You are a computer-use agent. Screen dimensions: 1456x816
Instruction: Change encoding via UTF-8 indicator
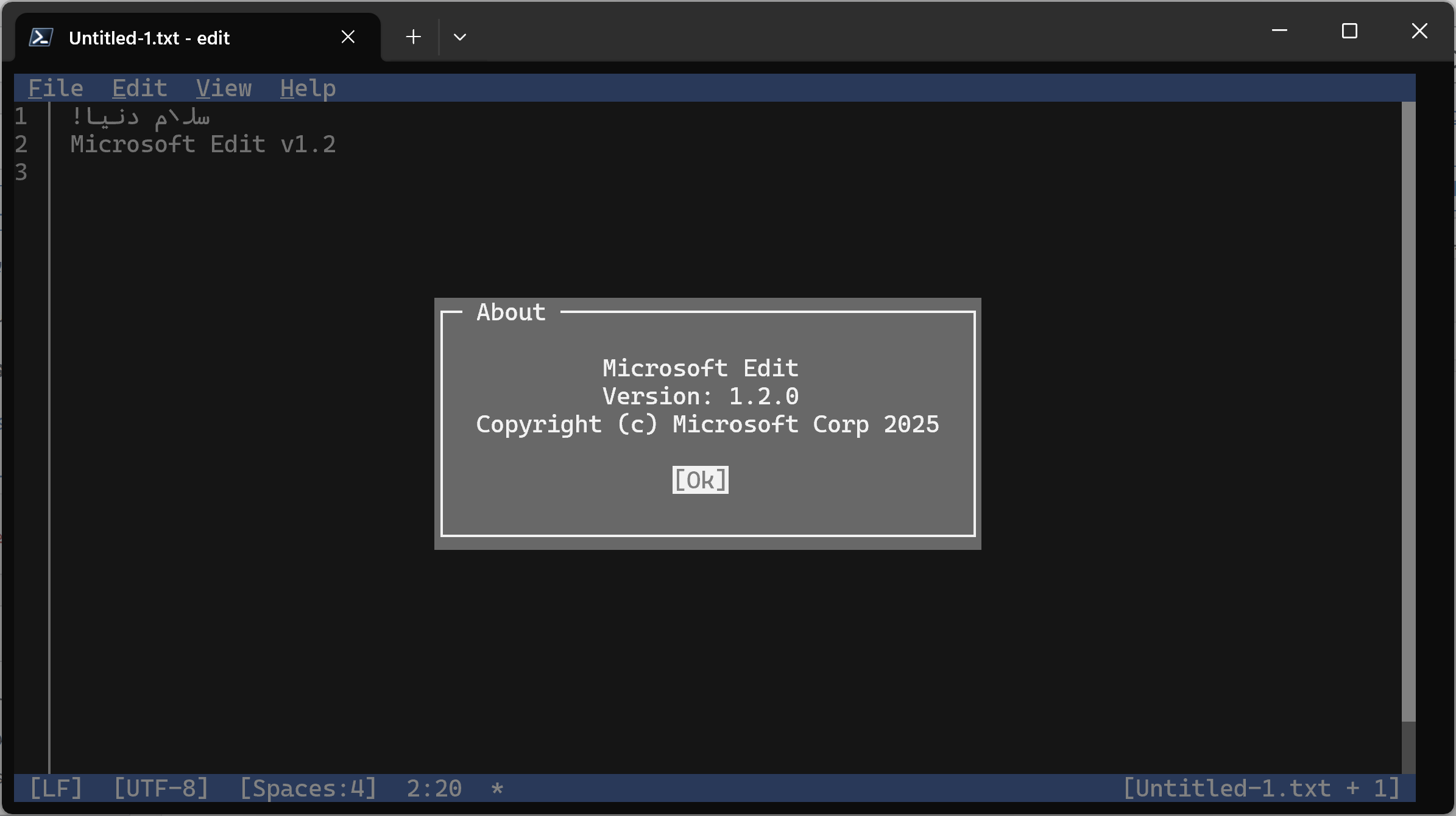(161, 788)
